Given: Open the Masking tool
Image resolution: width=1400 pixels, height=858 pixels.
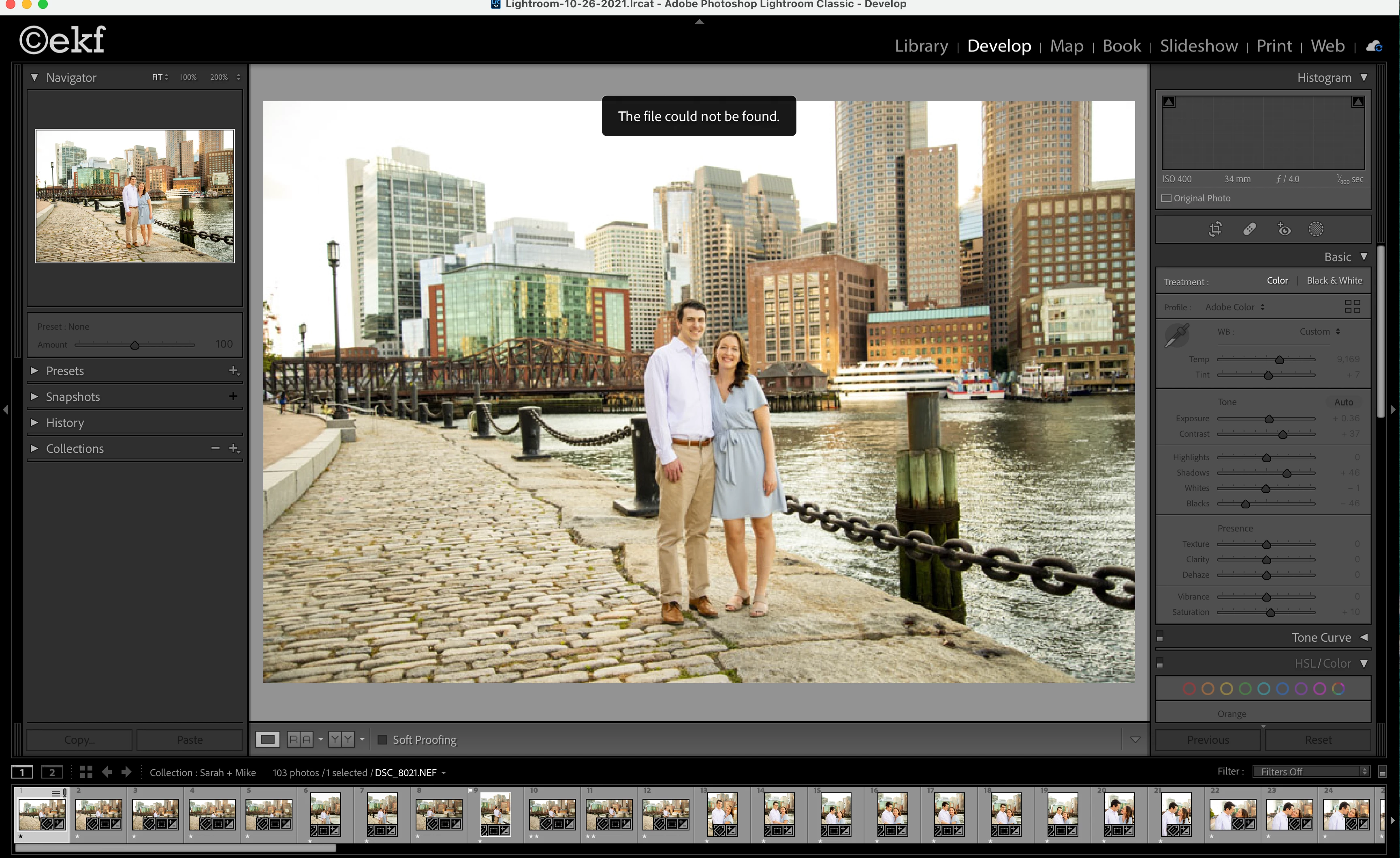Looking at the screenshot, I should point(1316,229).
